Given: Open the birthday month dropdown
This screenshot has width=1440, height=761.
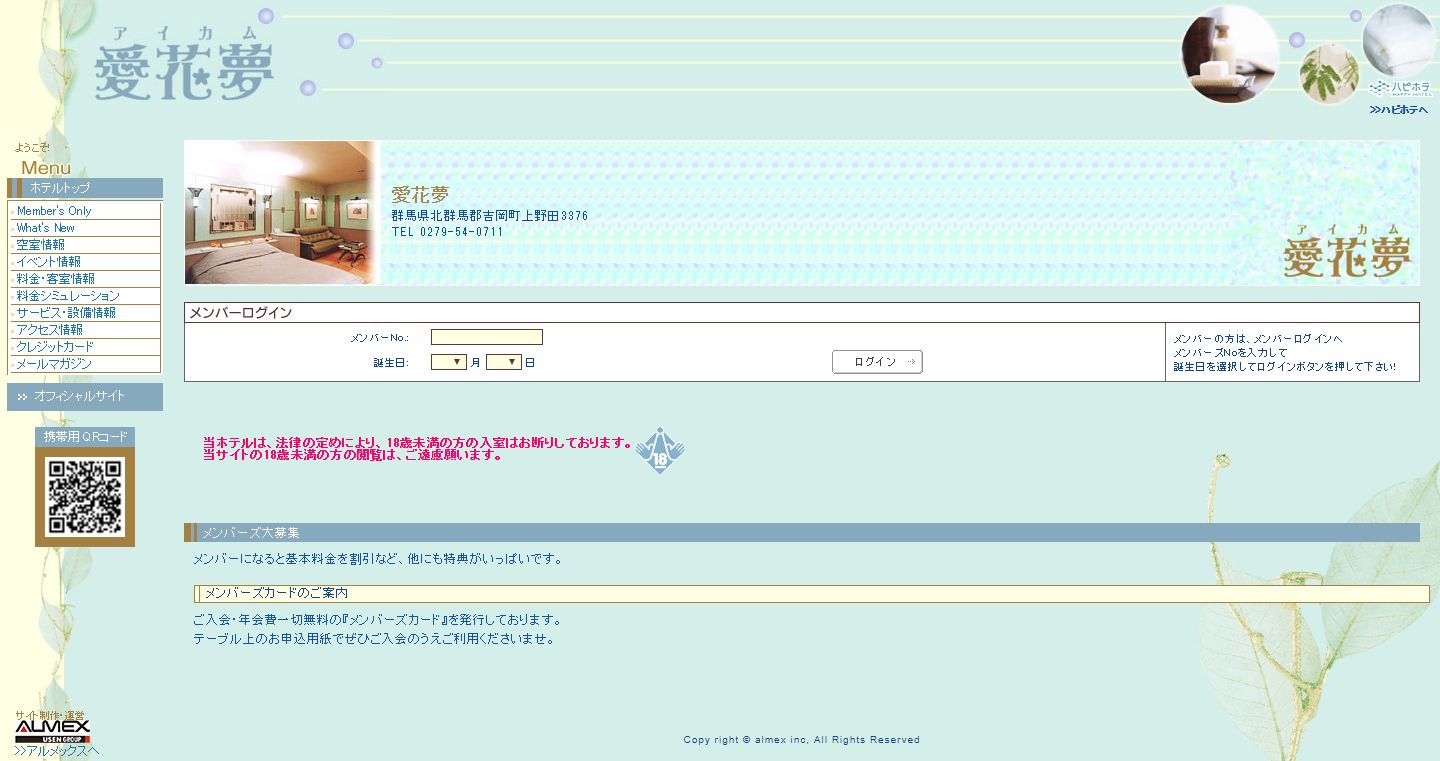Looking at the screenshot, I should click(449, 363).
